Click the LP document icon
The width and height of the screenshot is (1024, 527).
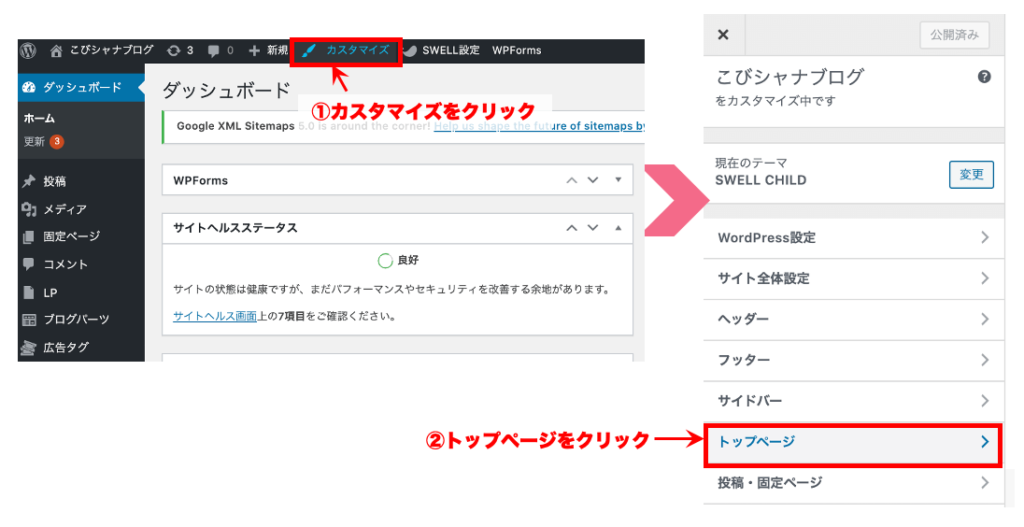coord(29,293)
